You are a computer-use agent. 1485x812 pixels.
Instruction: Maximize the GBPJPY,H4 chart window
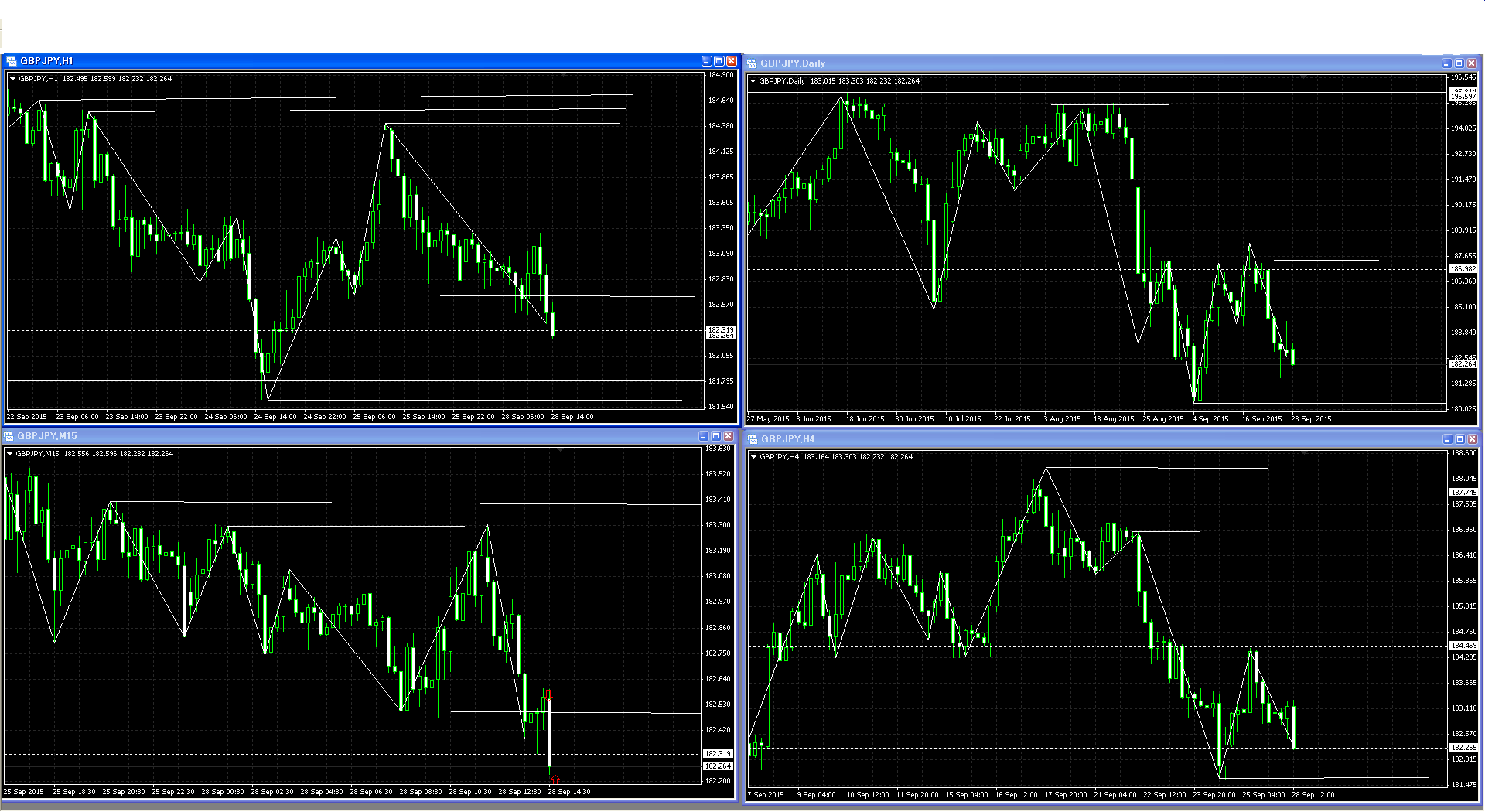tap(1459, 439)
